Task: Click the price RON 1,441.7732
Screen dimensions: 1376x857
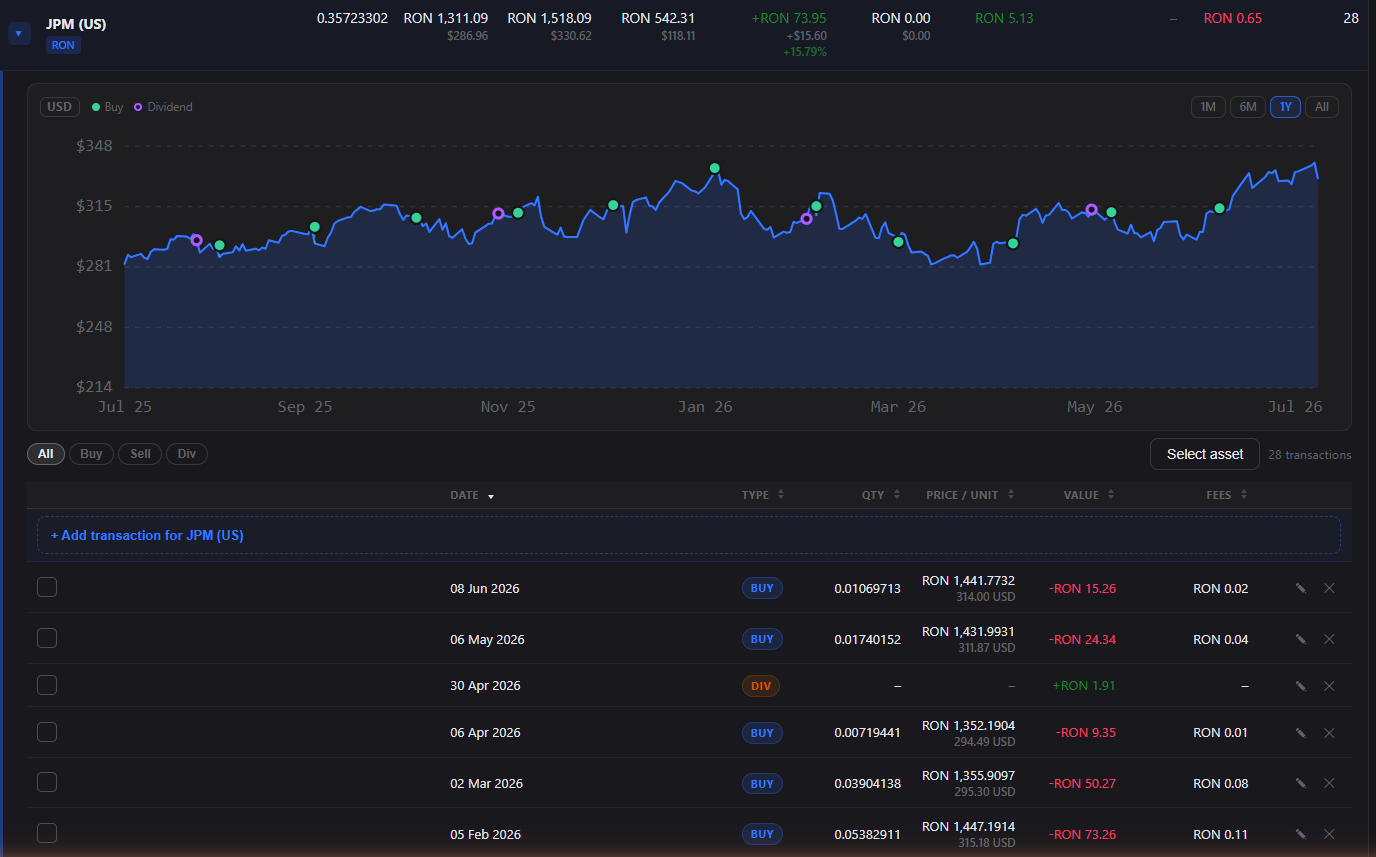Action: [x=968, y=581]
